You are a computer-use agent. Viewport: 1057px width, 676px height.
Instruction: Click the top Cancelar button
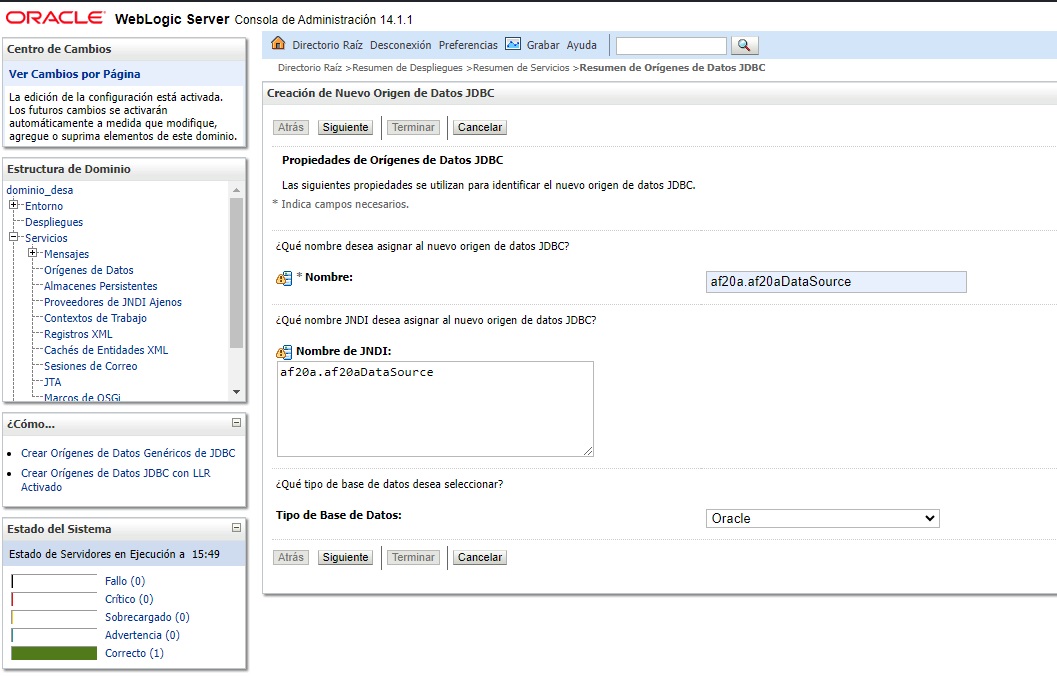pyautogui.click(x=480, y=127)
